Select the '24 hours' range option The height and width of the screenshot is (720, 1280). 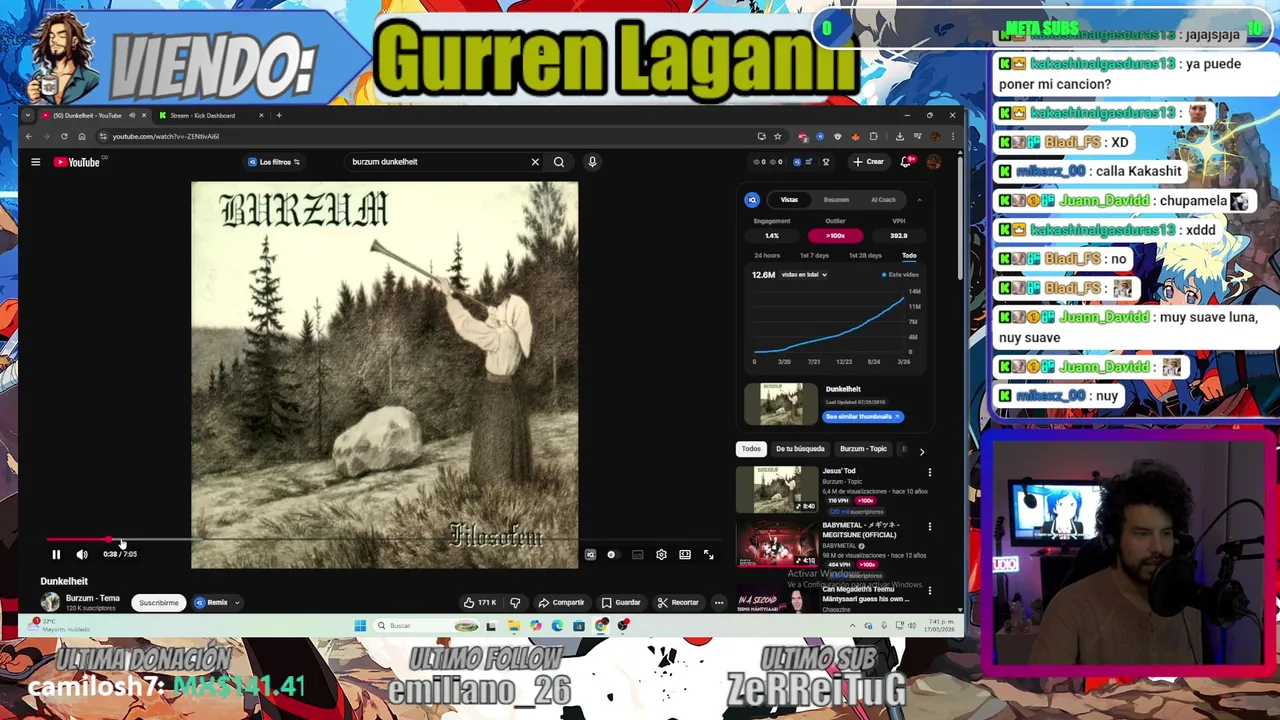767,256
